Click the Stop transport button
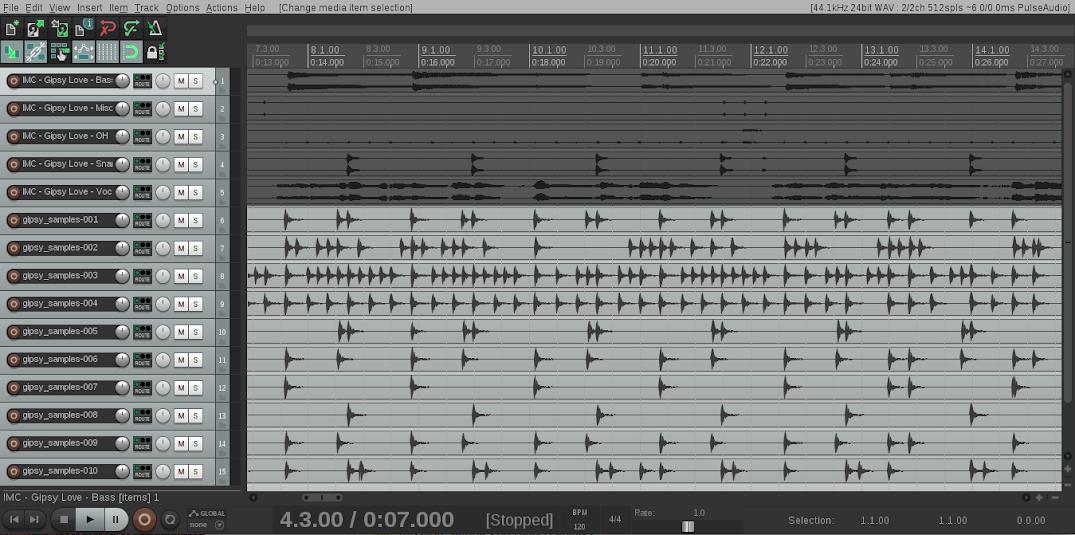The width and height of the screenshot is (1075, 535). pos(64,520)
